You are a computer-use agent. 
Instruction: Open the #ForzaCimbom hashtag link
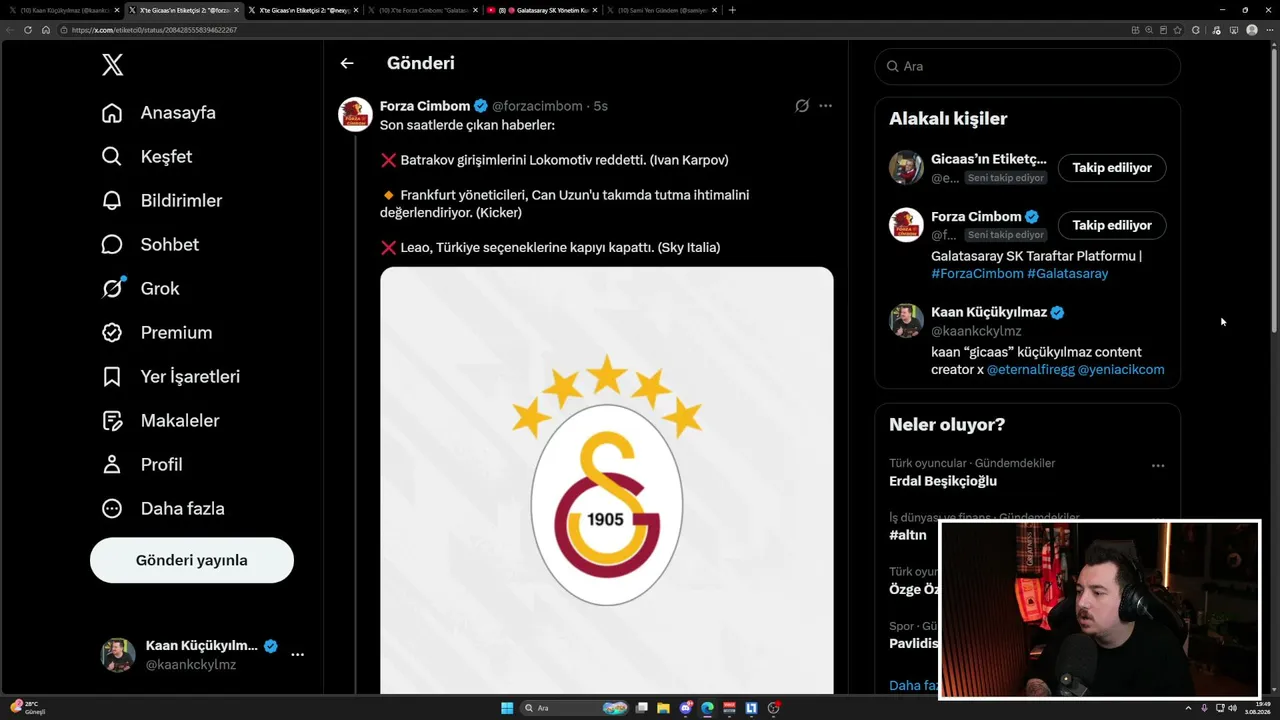pyautogui.click(x=977, y=274)
